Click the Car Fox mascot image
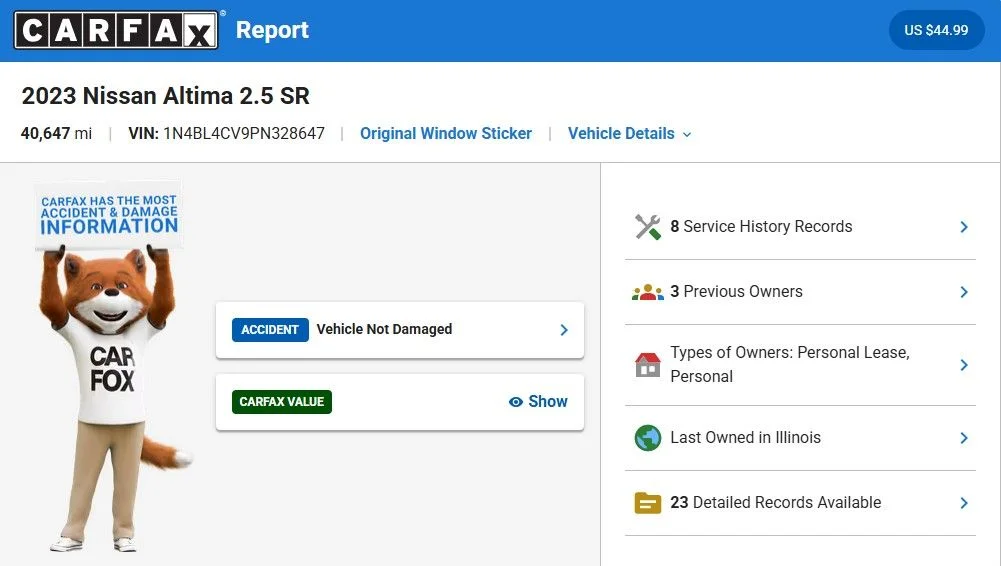The width and height of the screenshot is (1001, 566). tap(110, 367)
